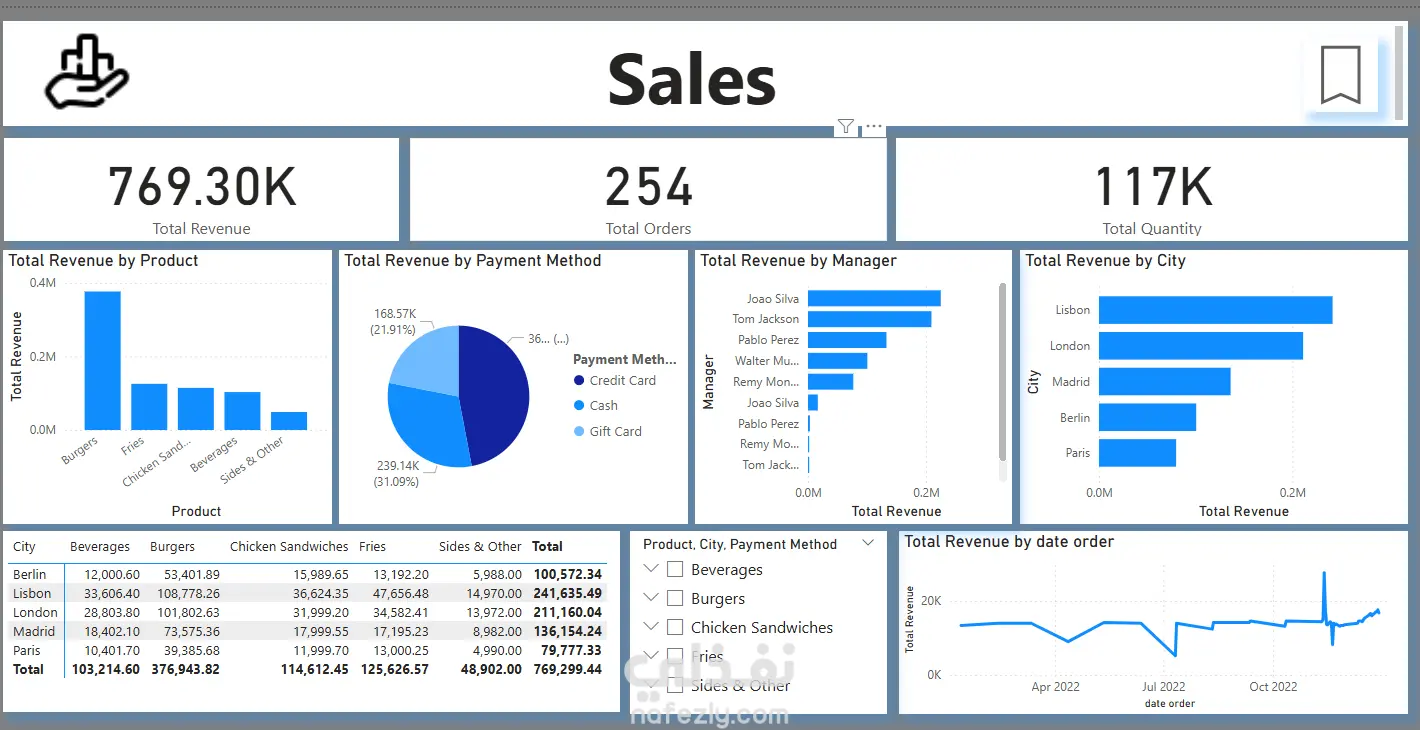The height and width of the screenshot is (730, 1420).
Task: Click the Paris row label in the table
Action: pos(26,650)
